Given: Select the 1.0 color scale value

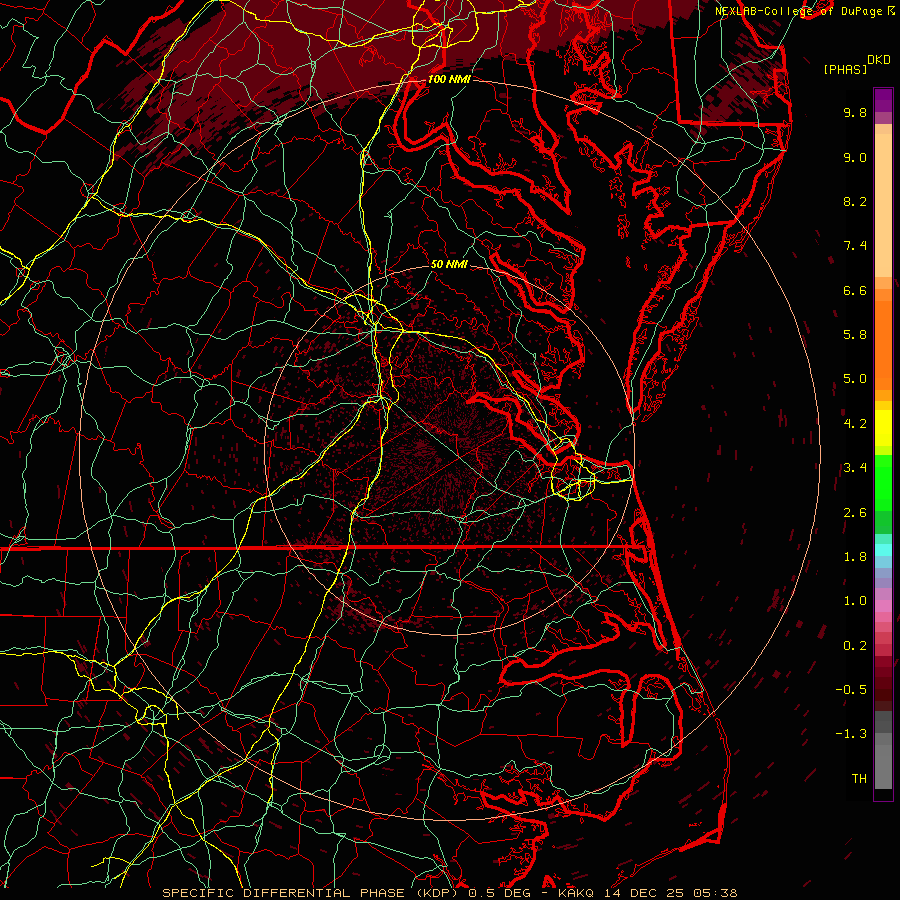Looking at the screenshot, I should [x=855, y=601].
